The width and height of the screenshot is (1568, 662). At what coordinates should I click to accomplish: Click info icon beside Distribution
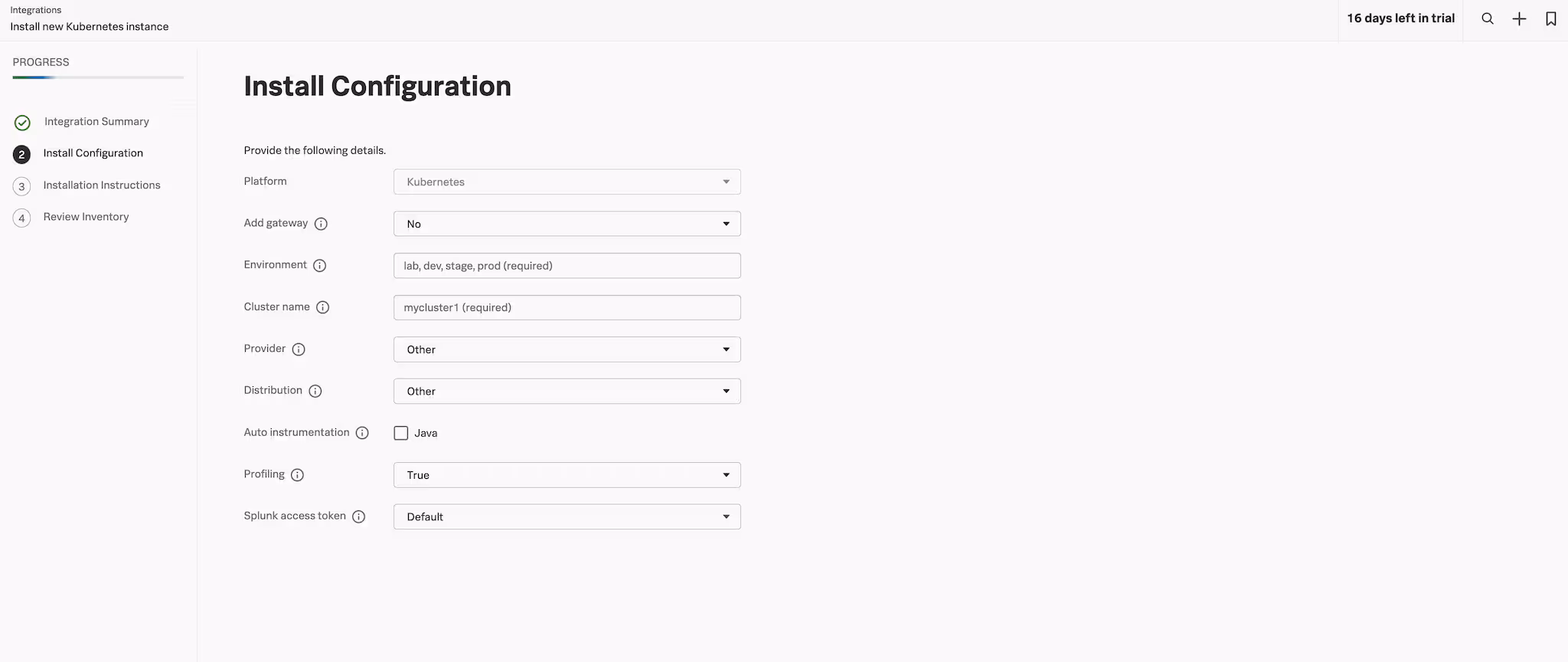pyautogui.click(x=315, y=391)
